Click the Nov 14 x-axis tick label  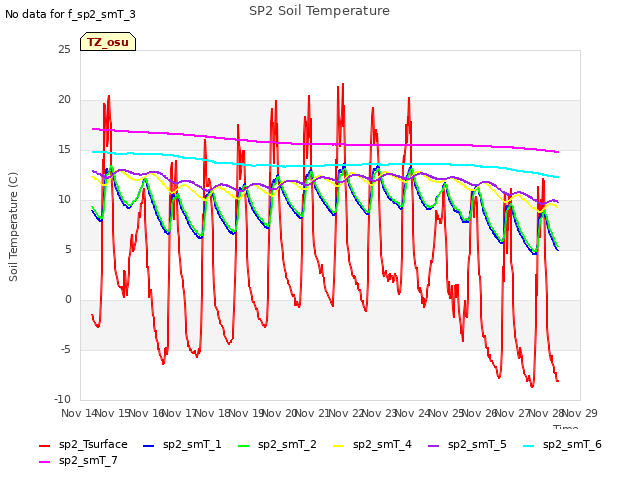pos(79,413)
